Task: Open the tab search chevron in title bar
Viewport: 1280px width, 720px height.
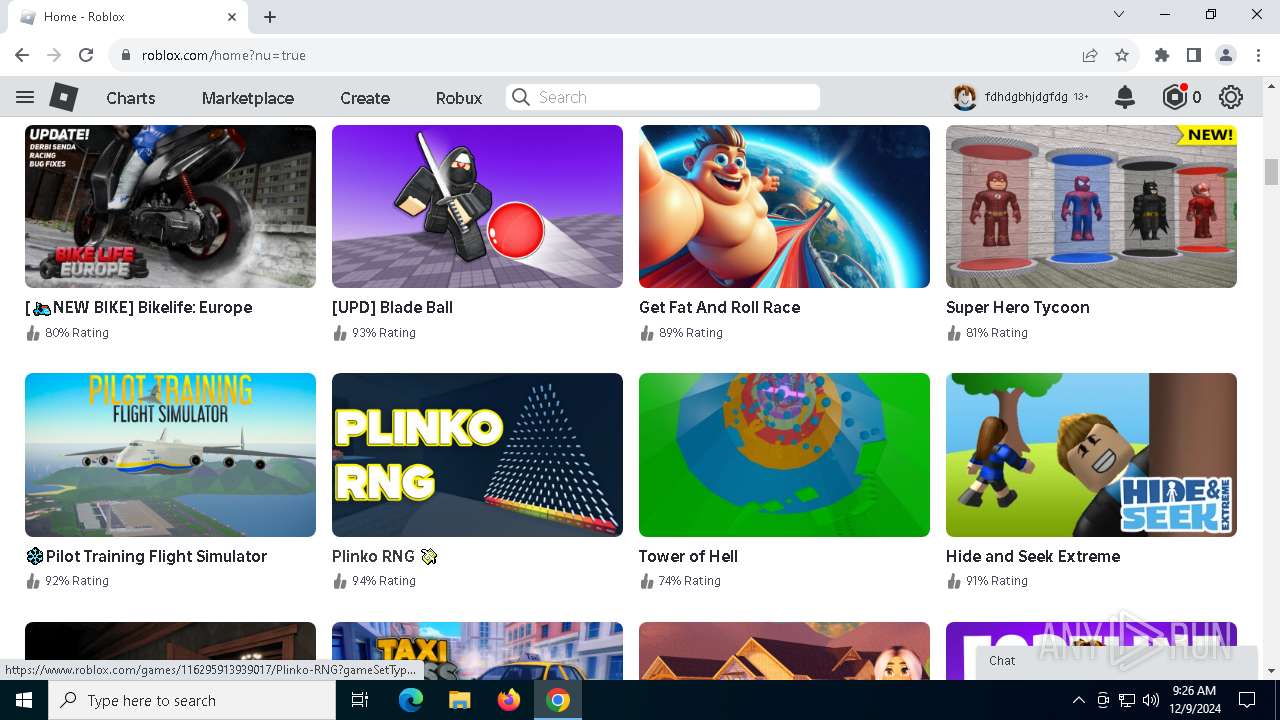Action: pos(1119,14)
